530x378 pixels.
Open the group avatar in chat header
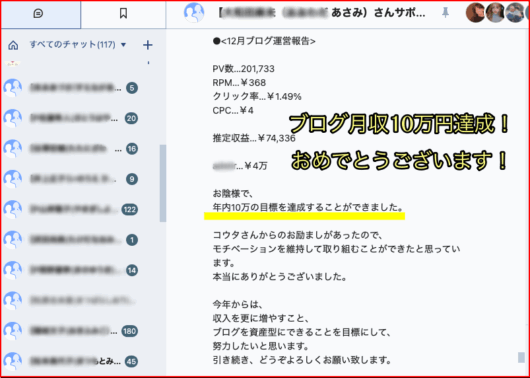194,13
